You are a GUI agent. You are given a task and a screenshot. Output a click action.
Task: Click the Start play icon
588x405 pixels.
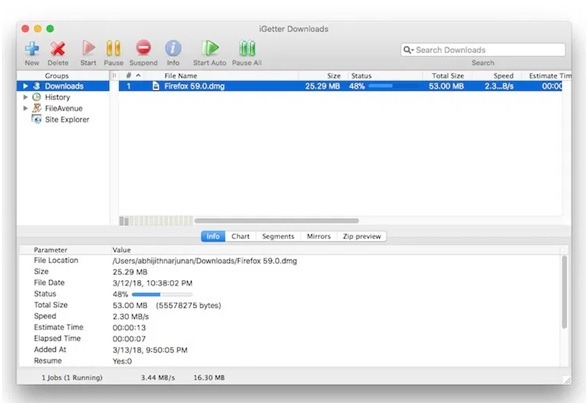(x=88, y=48)
